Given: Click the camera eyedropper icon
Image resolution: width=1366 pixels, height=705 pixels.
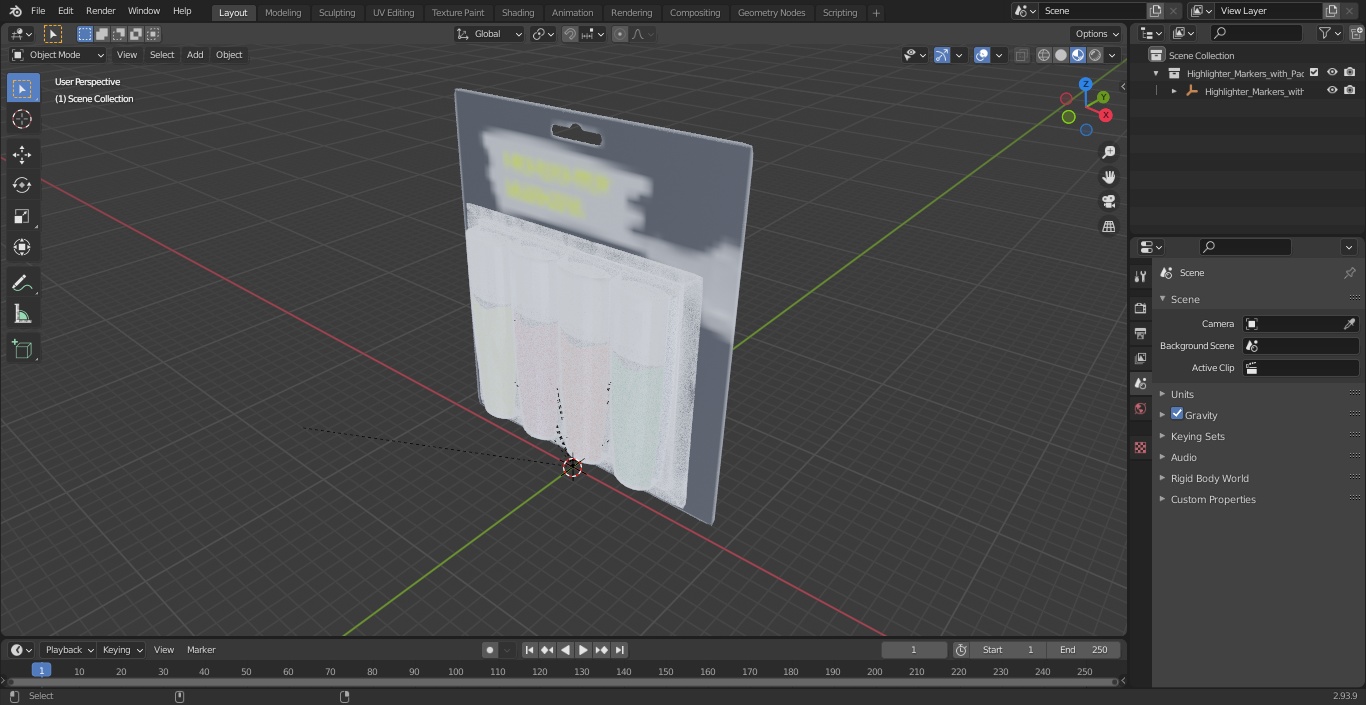Looking at the screenshot, I should (1349, 324).
